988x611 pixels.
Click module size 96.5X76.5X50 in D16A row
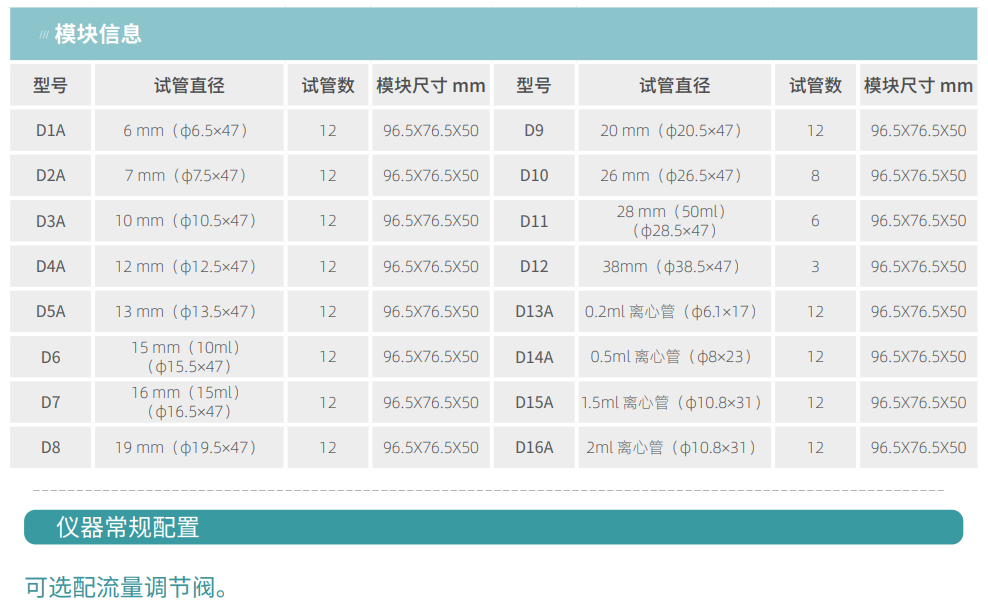click(x=919, y=448)
